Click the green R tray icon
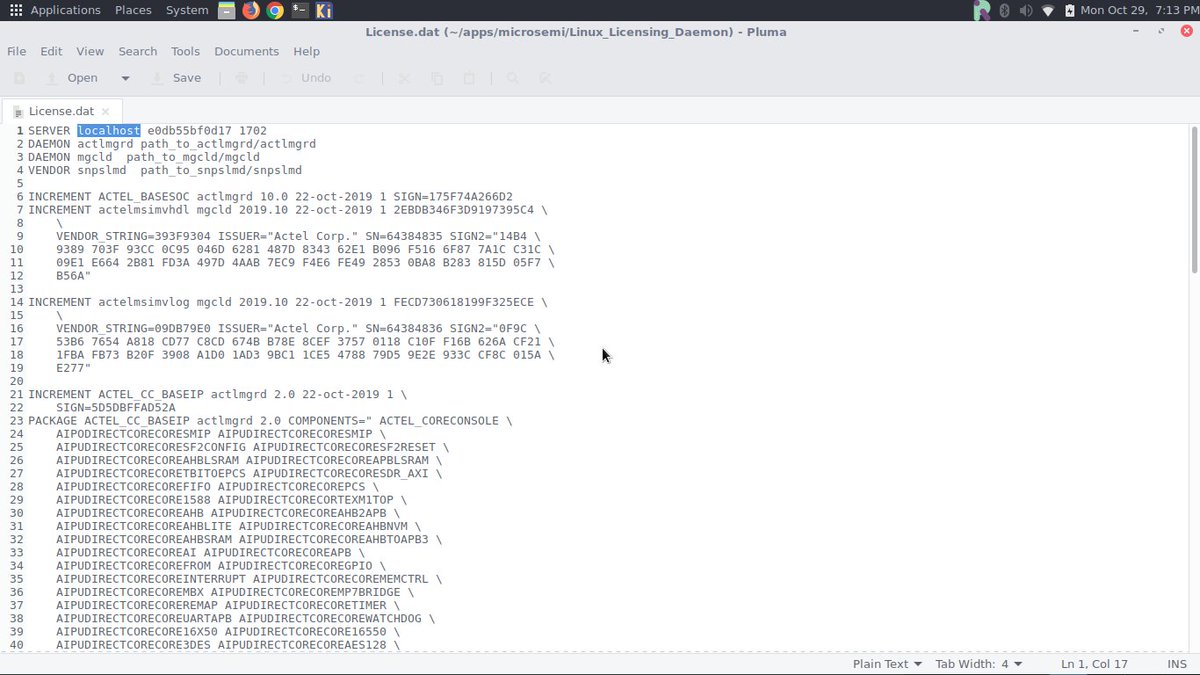 [x=982, y=10]
